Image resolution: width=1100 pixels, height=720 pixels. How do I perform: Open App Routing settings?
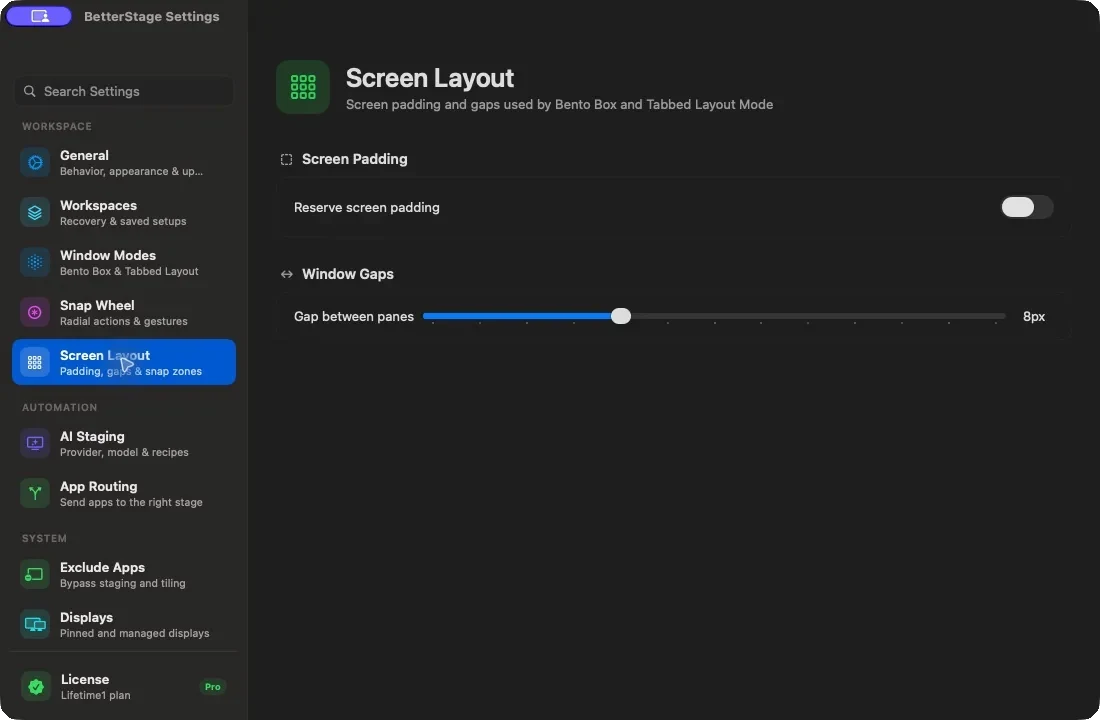tap(123, 493)
